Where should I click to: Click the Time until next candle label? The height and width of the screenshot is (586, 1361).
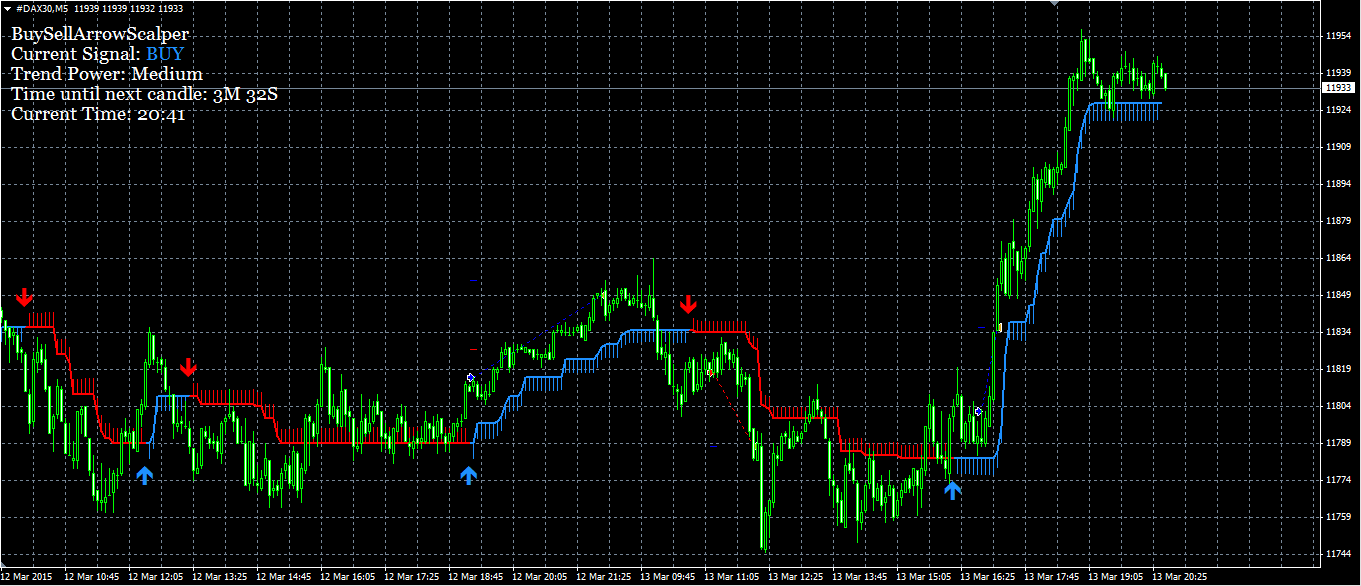pyautogui.click(x=145, y=94)
